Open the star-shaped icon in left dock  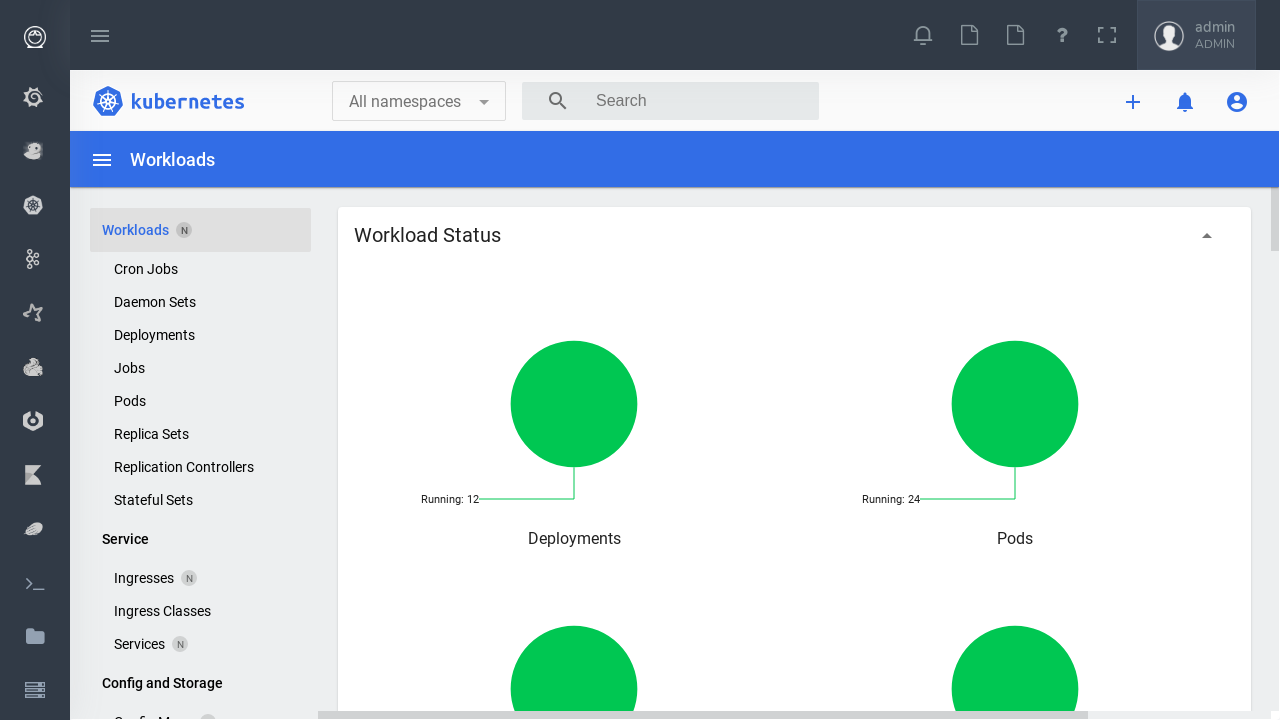coord(33,313)
